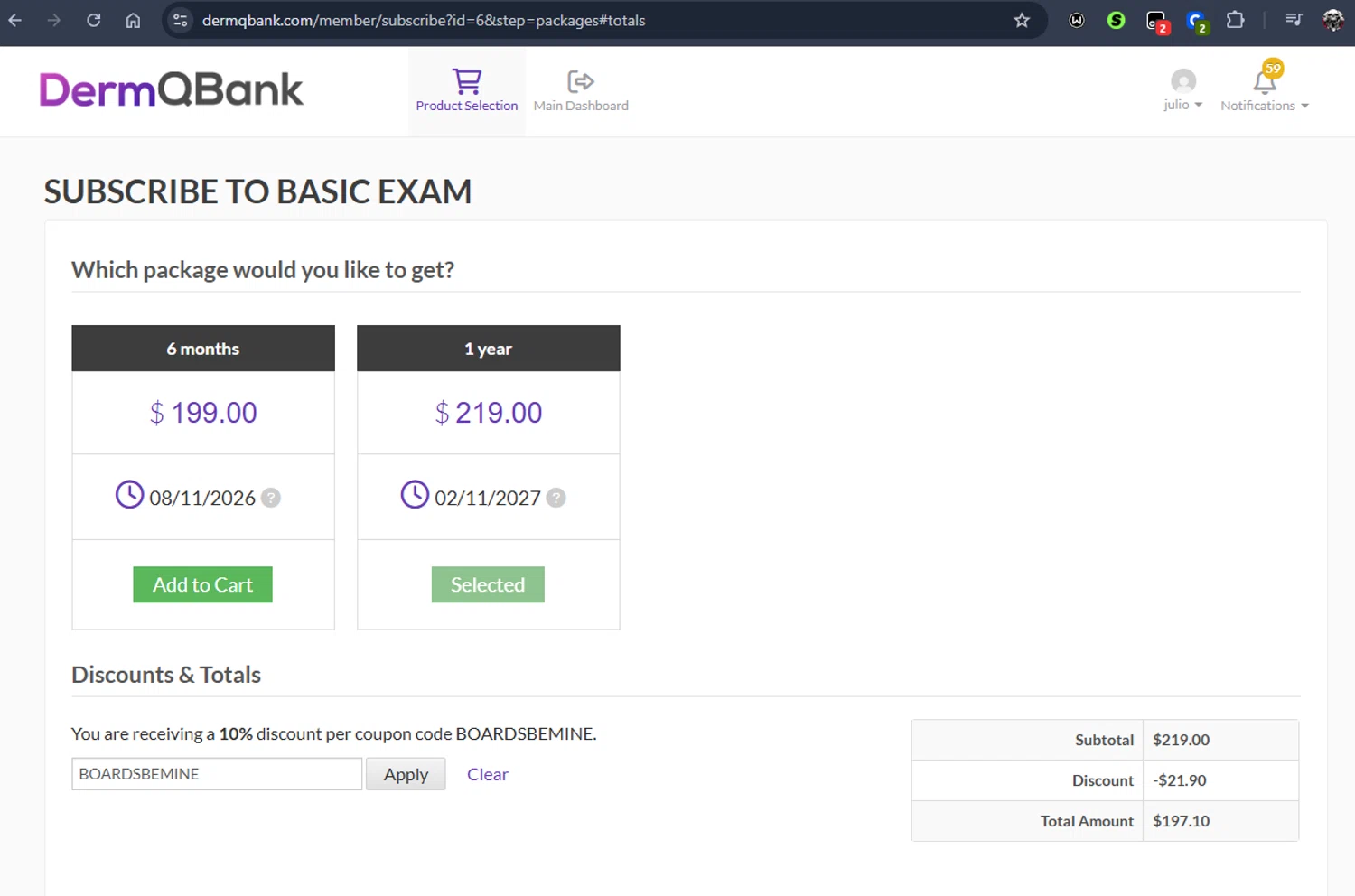
Task: Click the Subscribe to Basic Exam heading
Action: [x=258, y=191]
